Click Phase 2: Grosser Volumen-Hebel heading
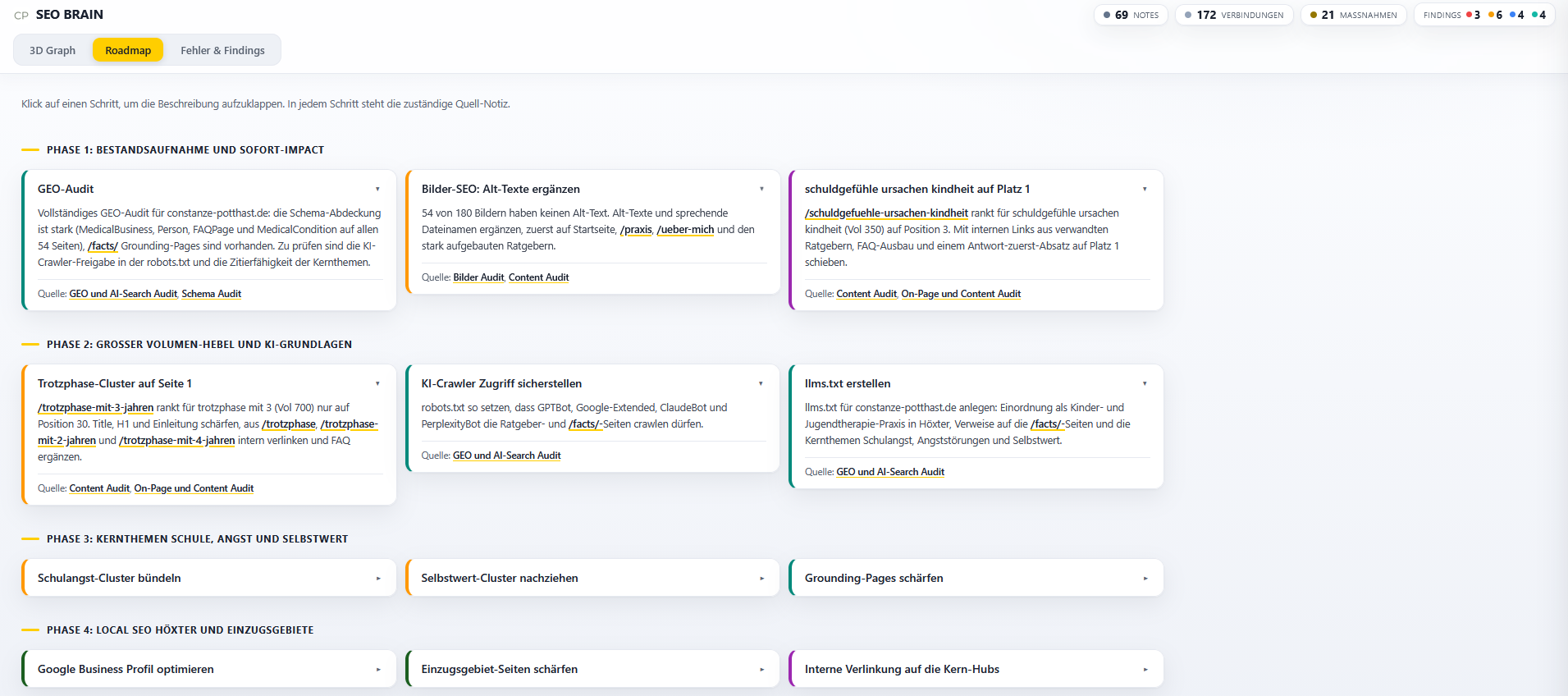The height and width of the screenshot is (696, 1568). (199, 345)
